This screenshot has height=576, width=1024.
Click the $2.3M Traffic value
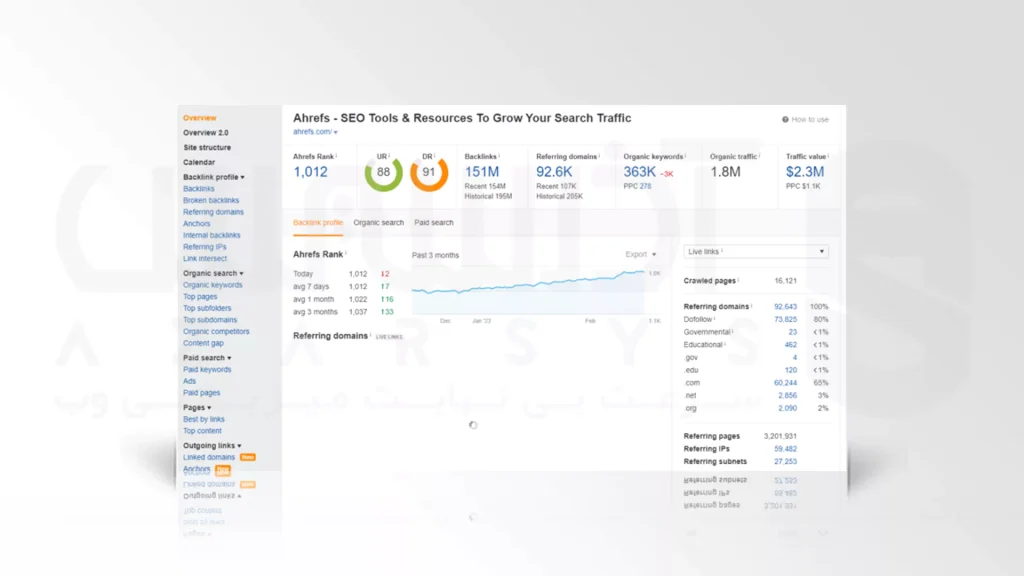(x=805, y=172)
